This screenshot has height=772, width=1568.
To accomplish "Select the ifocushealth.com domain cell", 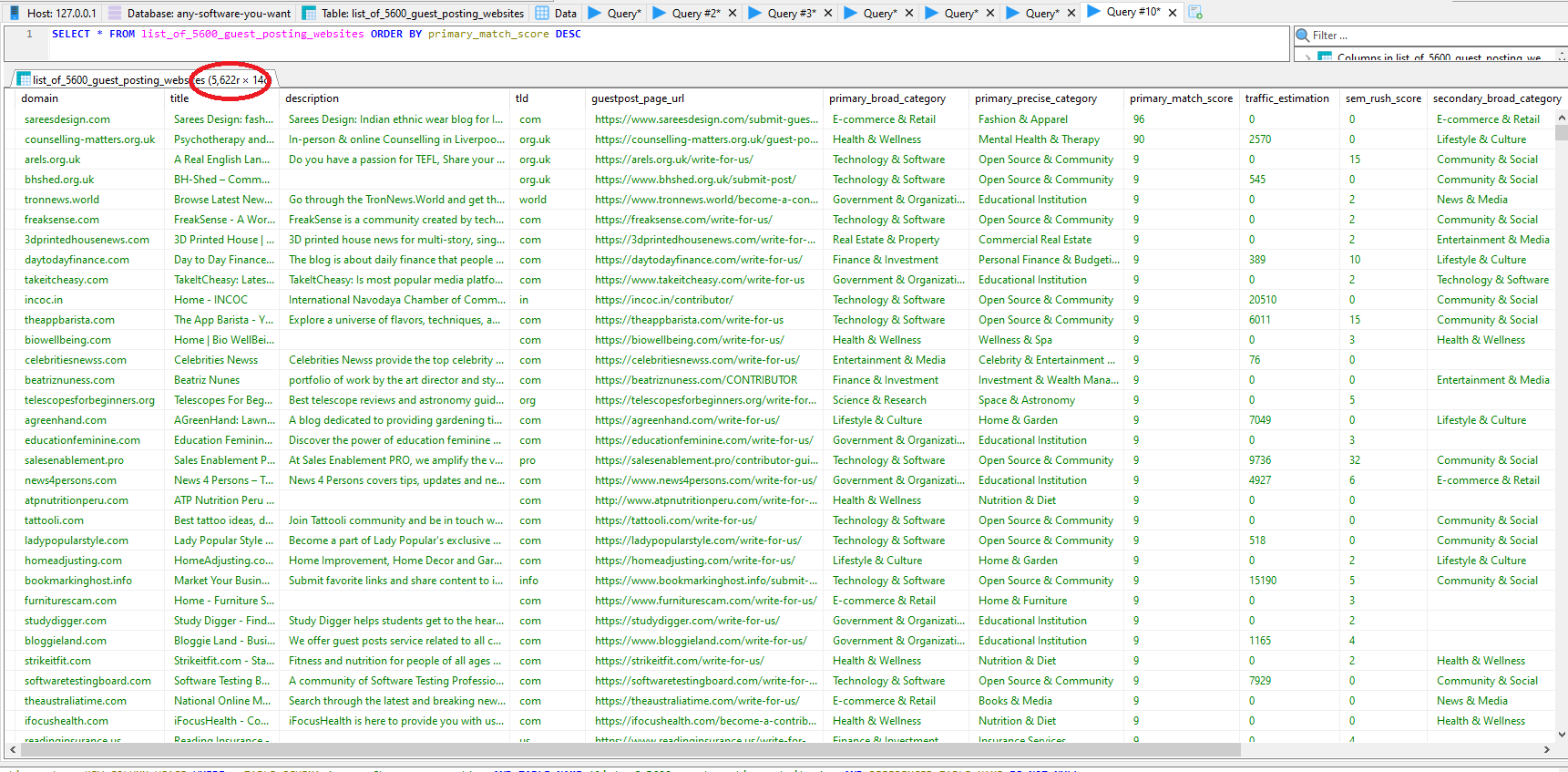I will (91, 721).
